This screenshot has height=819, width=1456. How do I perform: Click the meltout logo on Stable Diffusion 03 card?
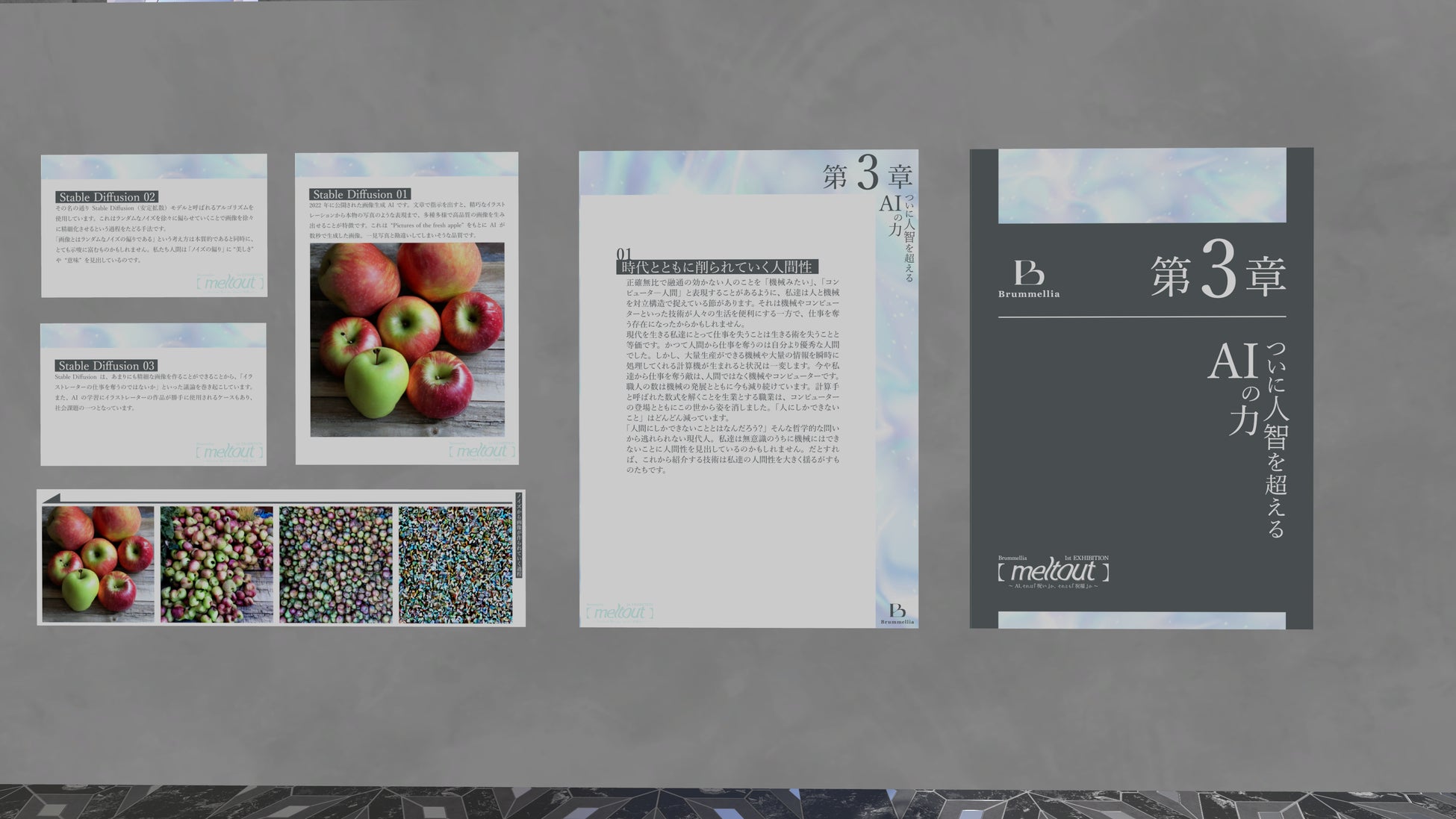coord(229,452)
